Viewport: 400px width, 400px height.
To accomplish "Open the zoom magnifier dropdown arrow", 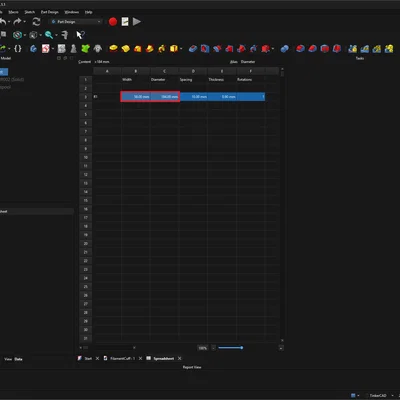I will tap(56, 35).
